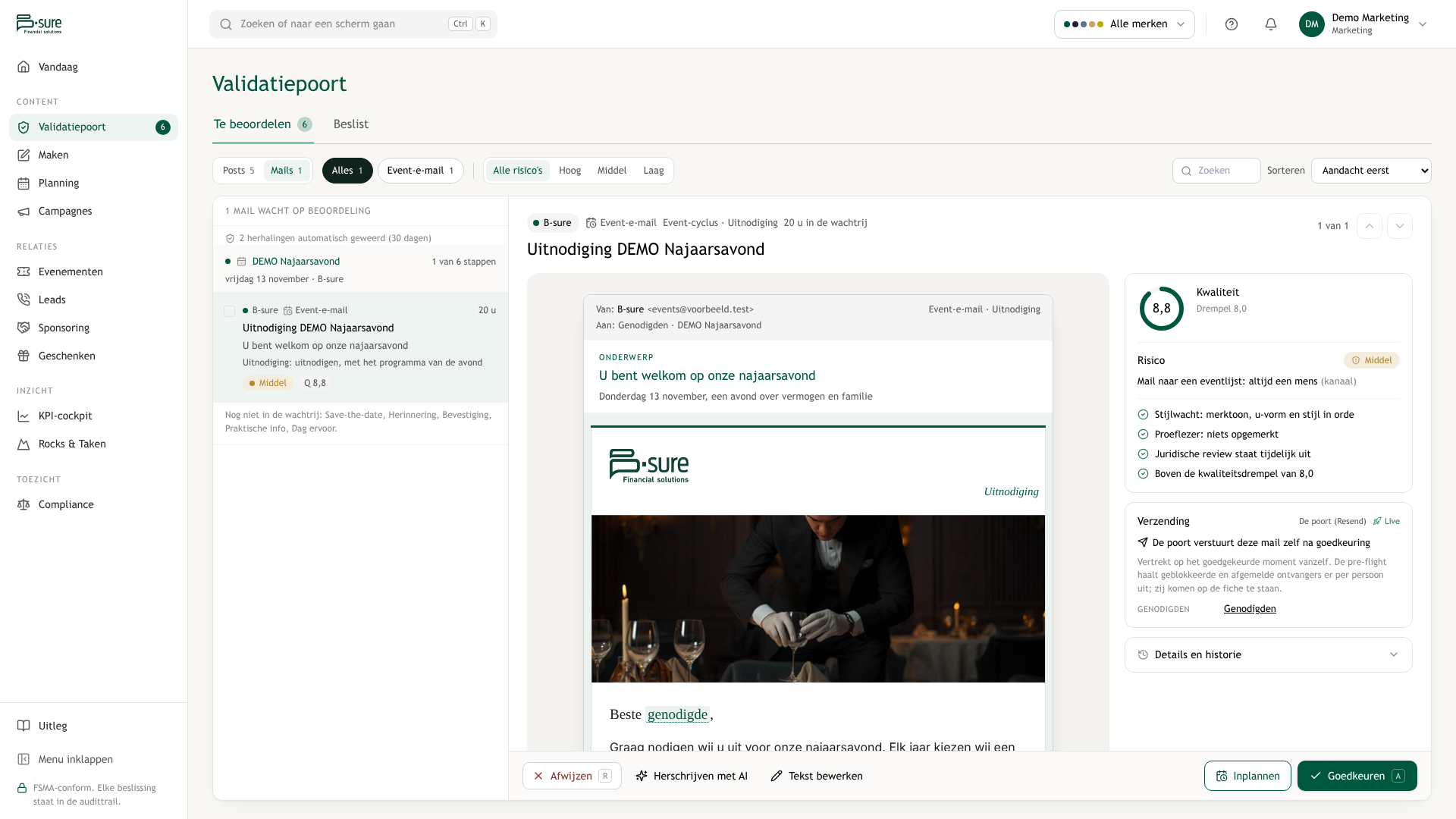Click the history clock icon in Details en historie
The image size is (1456, 819).
click(1143, 654)
